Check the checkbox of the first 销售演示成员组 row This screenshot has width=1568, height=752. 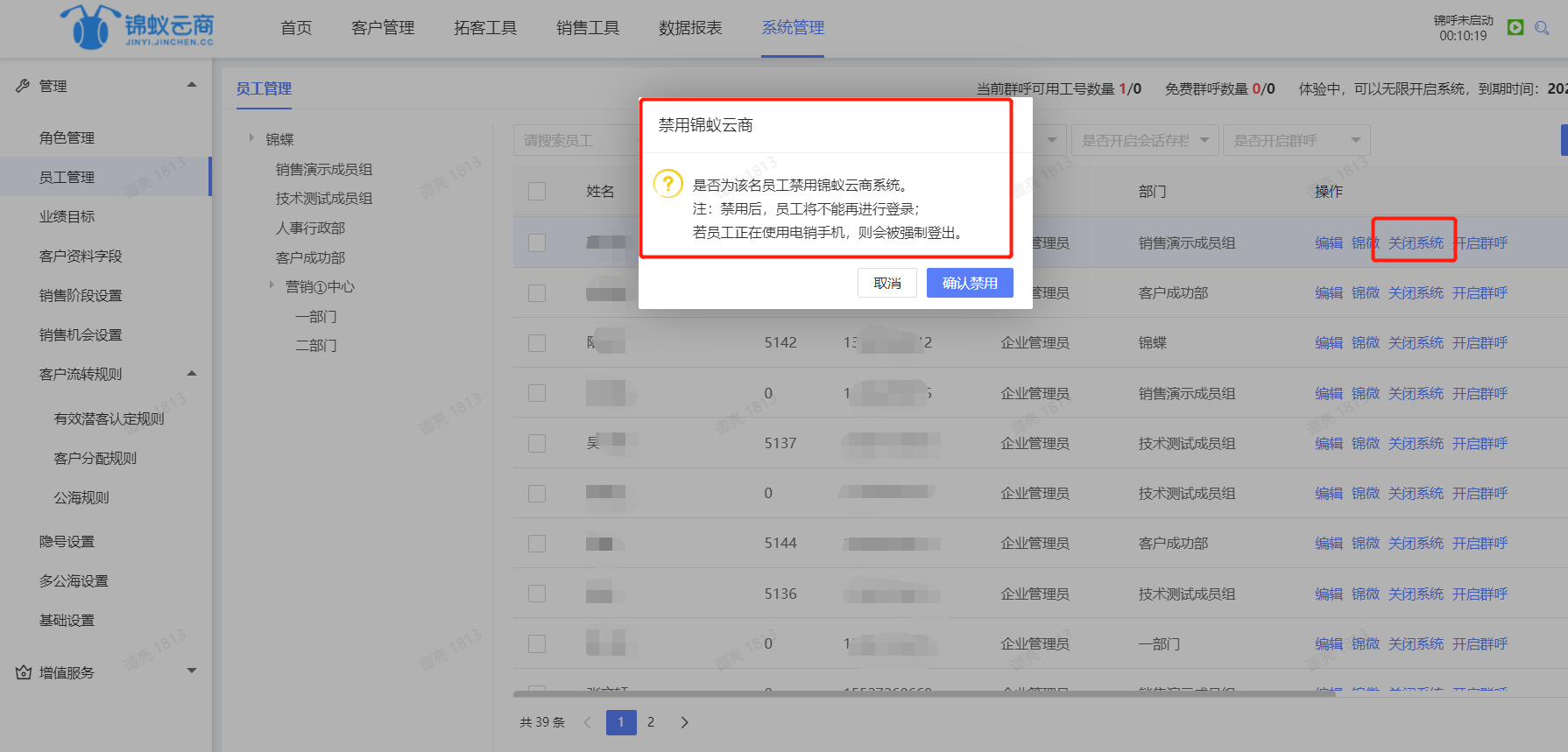pyautogui.click(x=537, y=242)
